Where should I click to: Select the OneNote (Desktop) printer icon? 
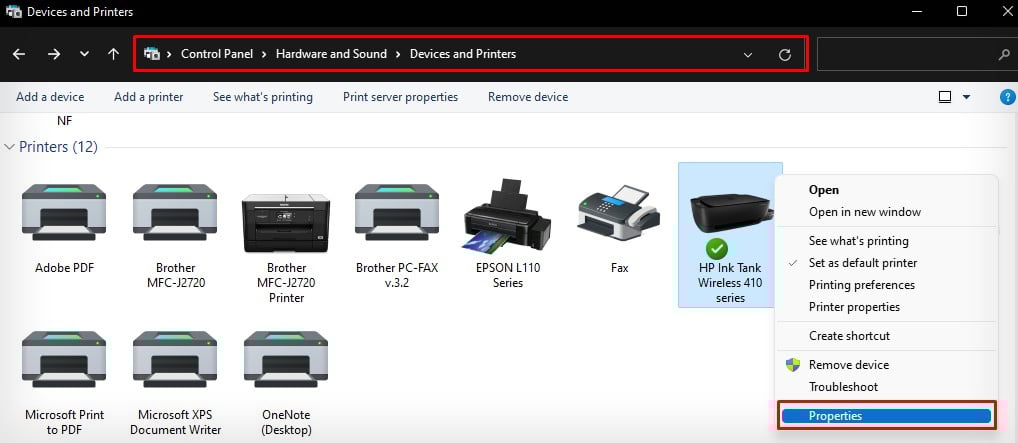tap(286, 359)
